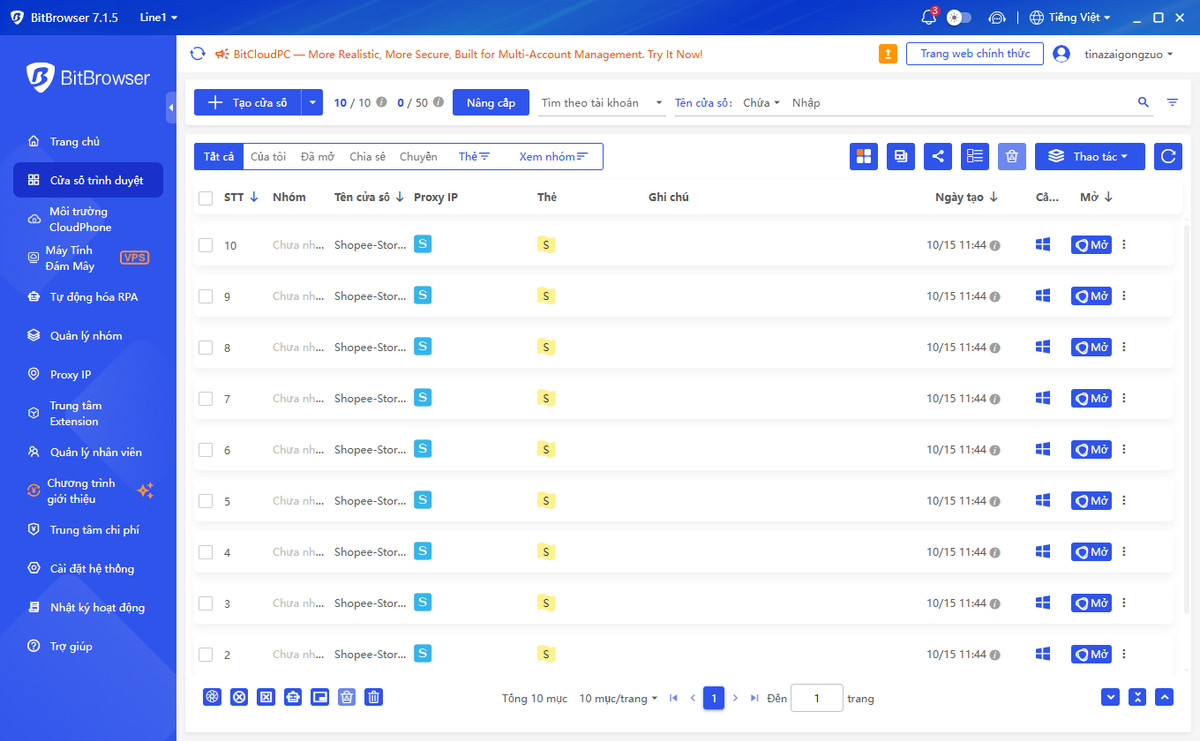1200x741 pixels.
Task: Click Trang web chính thức button
Action: tap(975, 54)
